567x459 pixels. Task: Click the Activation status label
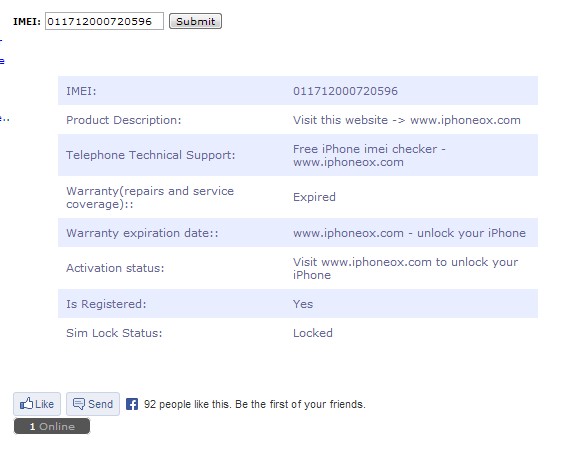115,268
